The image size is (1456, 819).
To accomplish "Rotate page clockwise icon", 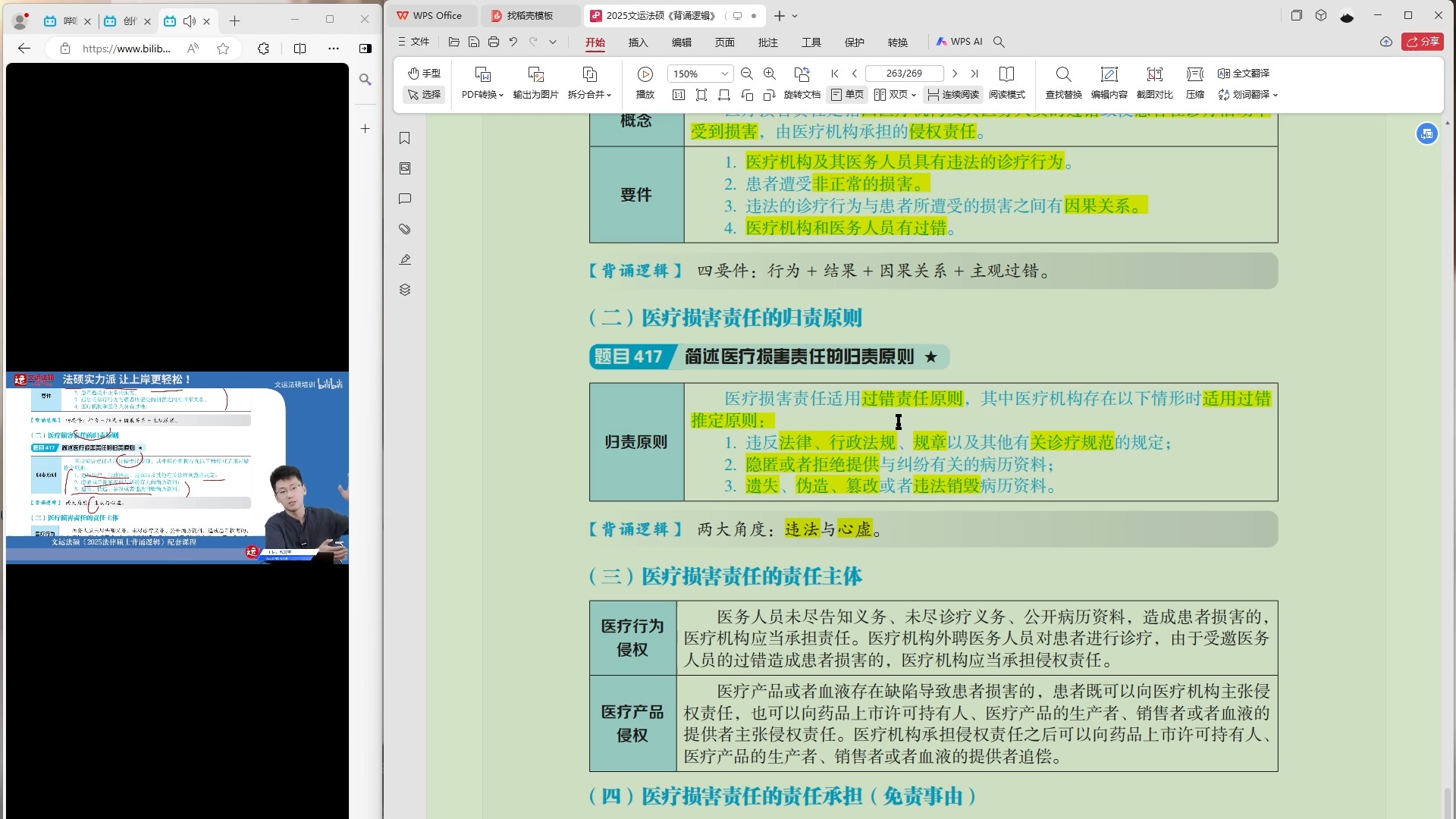I will (x=770, y=95).
